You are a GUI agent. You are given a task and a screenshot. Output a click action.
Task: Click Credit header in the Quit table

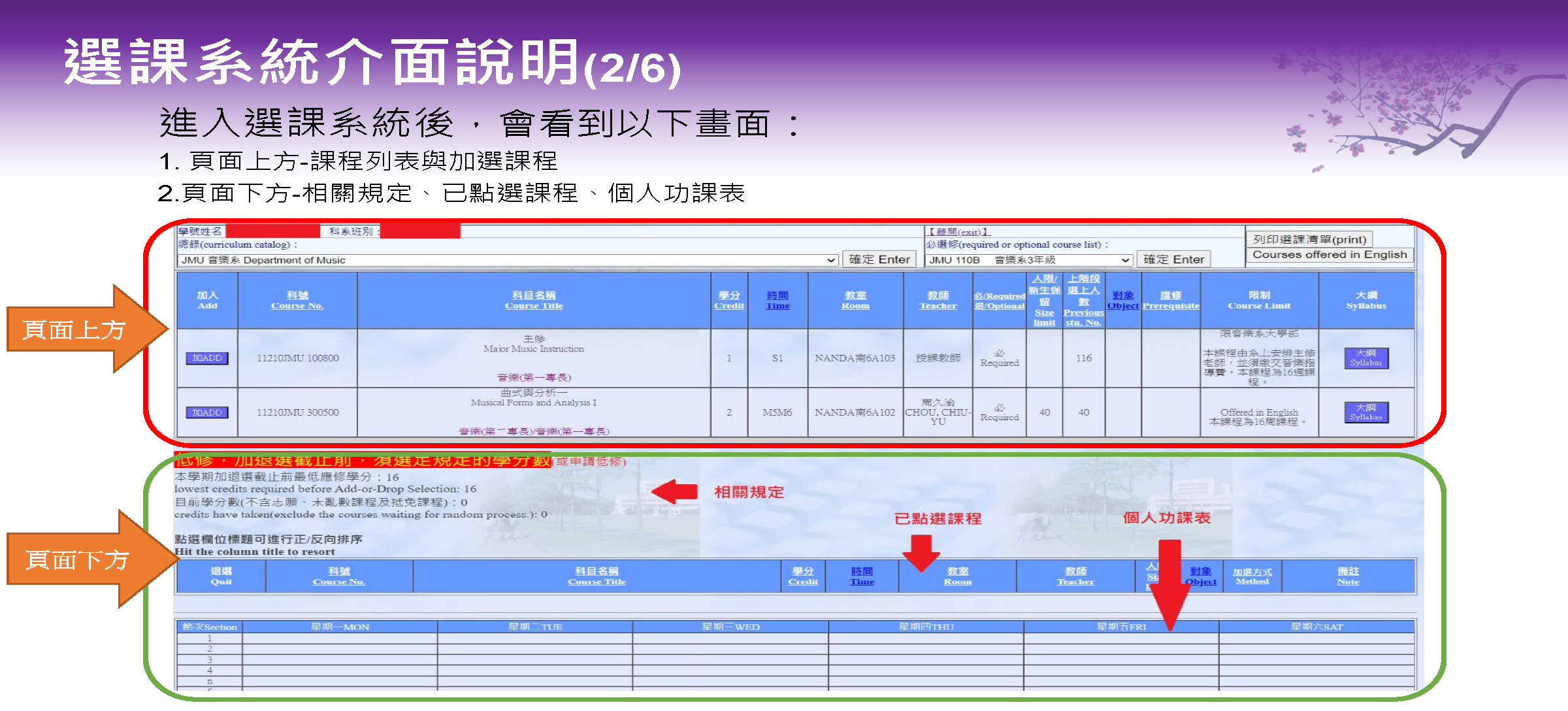(x=803, y=576)
